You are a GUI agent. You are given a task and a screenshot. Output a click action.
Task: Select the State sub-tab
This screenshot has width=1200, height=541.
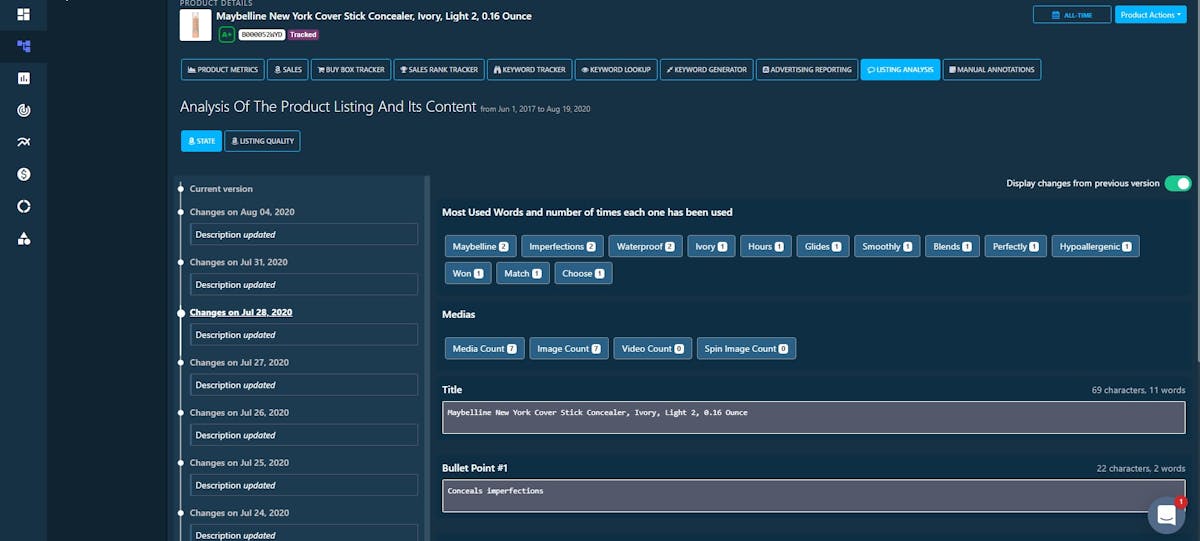[x=201, y=141]
